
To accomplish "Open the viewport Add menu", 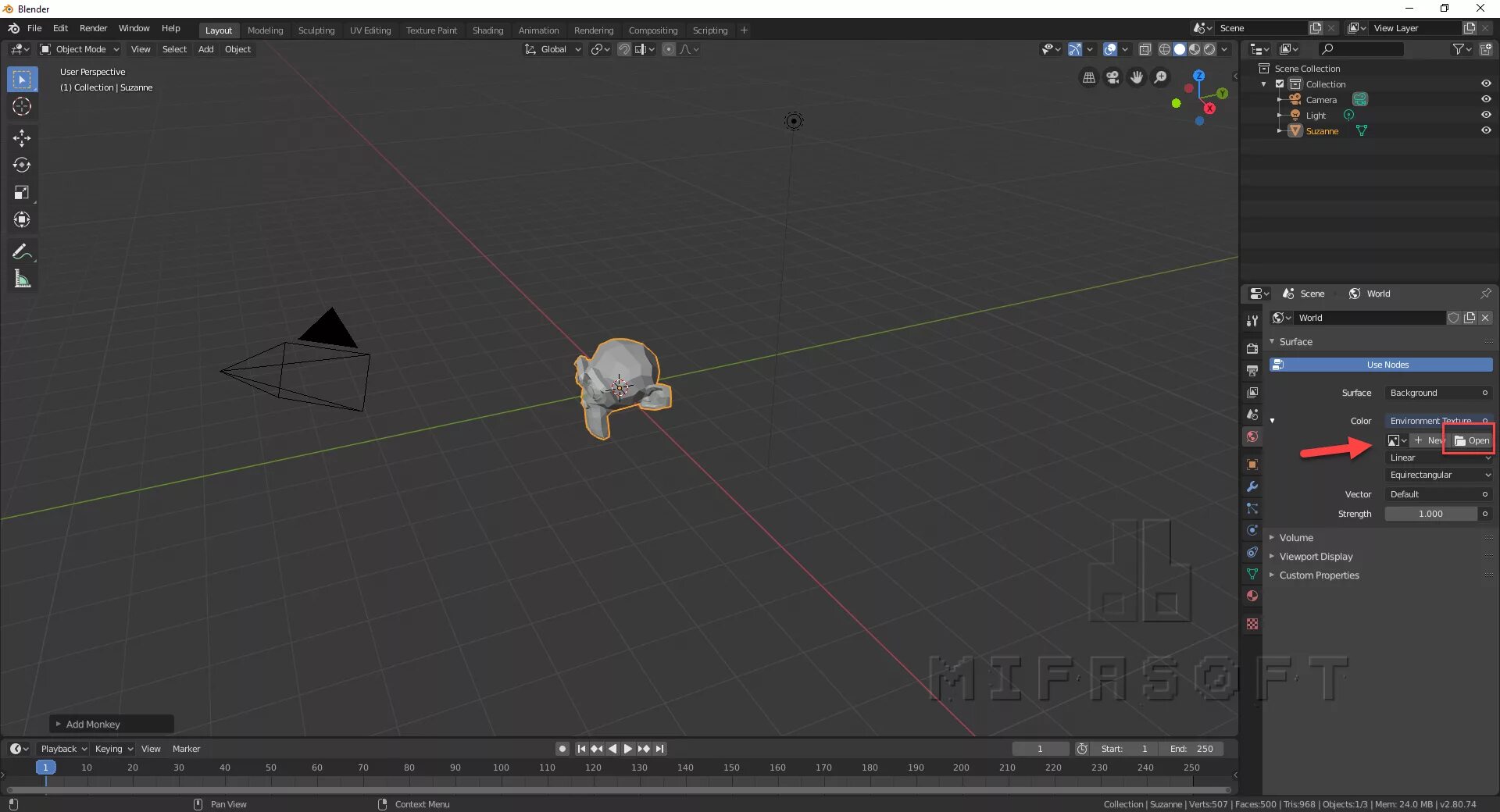I will [x=205, y=49].
